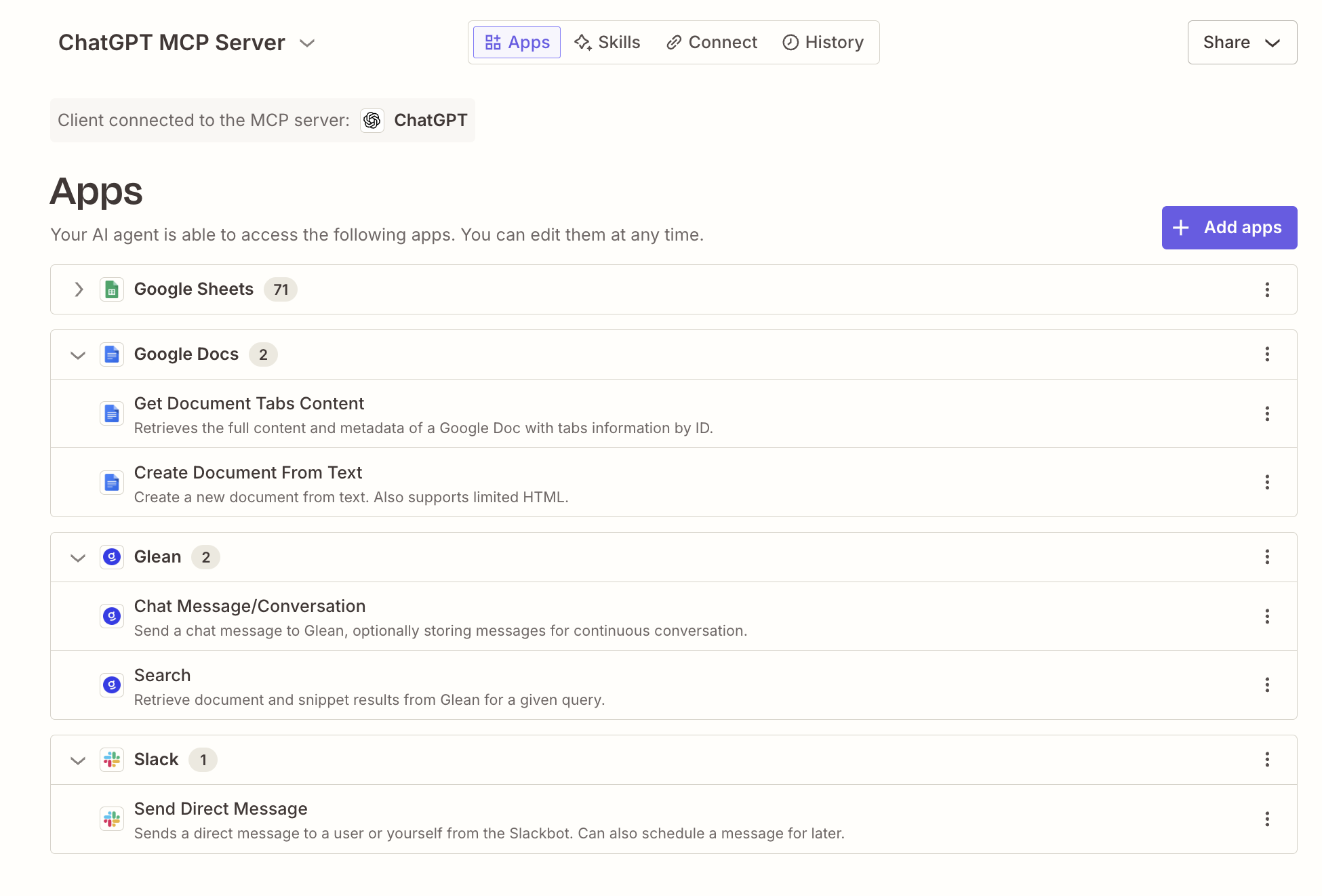Collapse the Slack app section
Image resolution: width=1322 pixels, height=896 pixels.
78,760
